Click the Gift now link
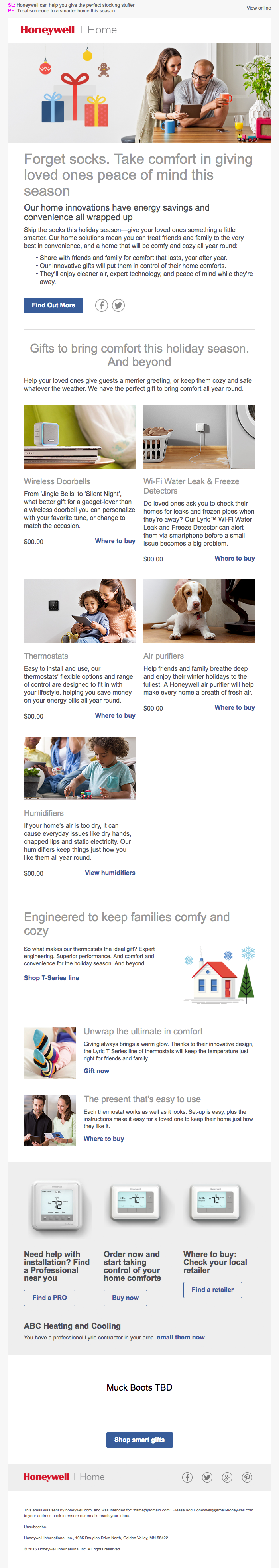This screenshot has width=279, height=1568. [x=96, y=1071]
